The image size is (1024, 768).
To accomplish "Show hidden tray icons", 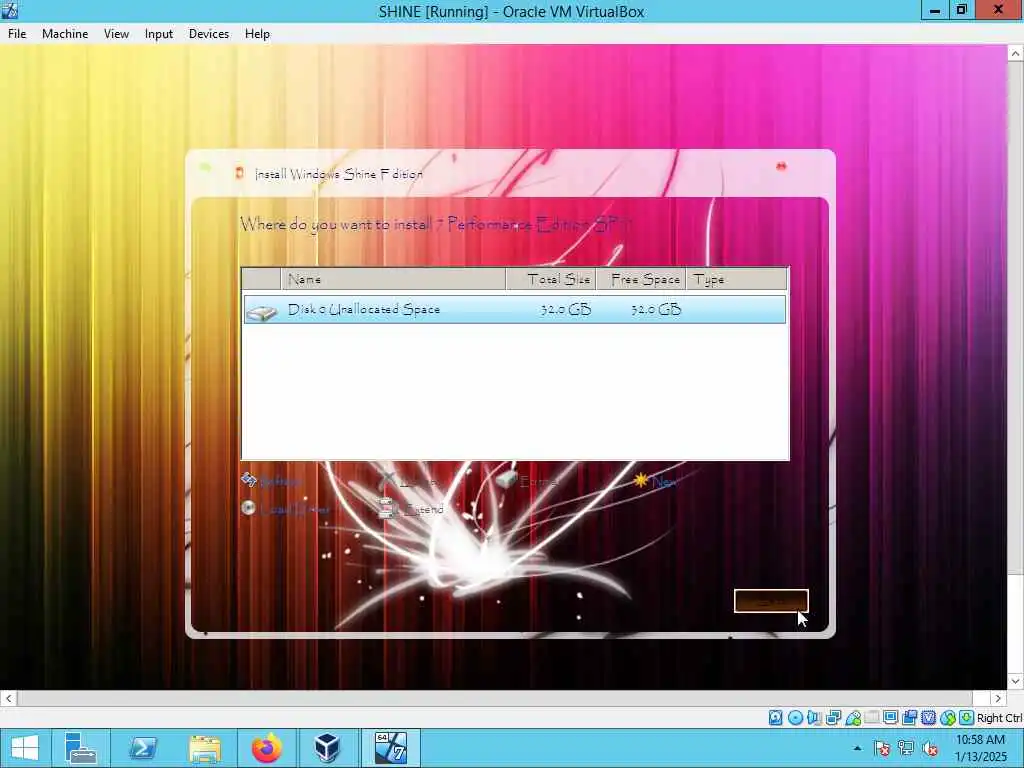I will [857, 748].
